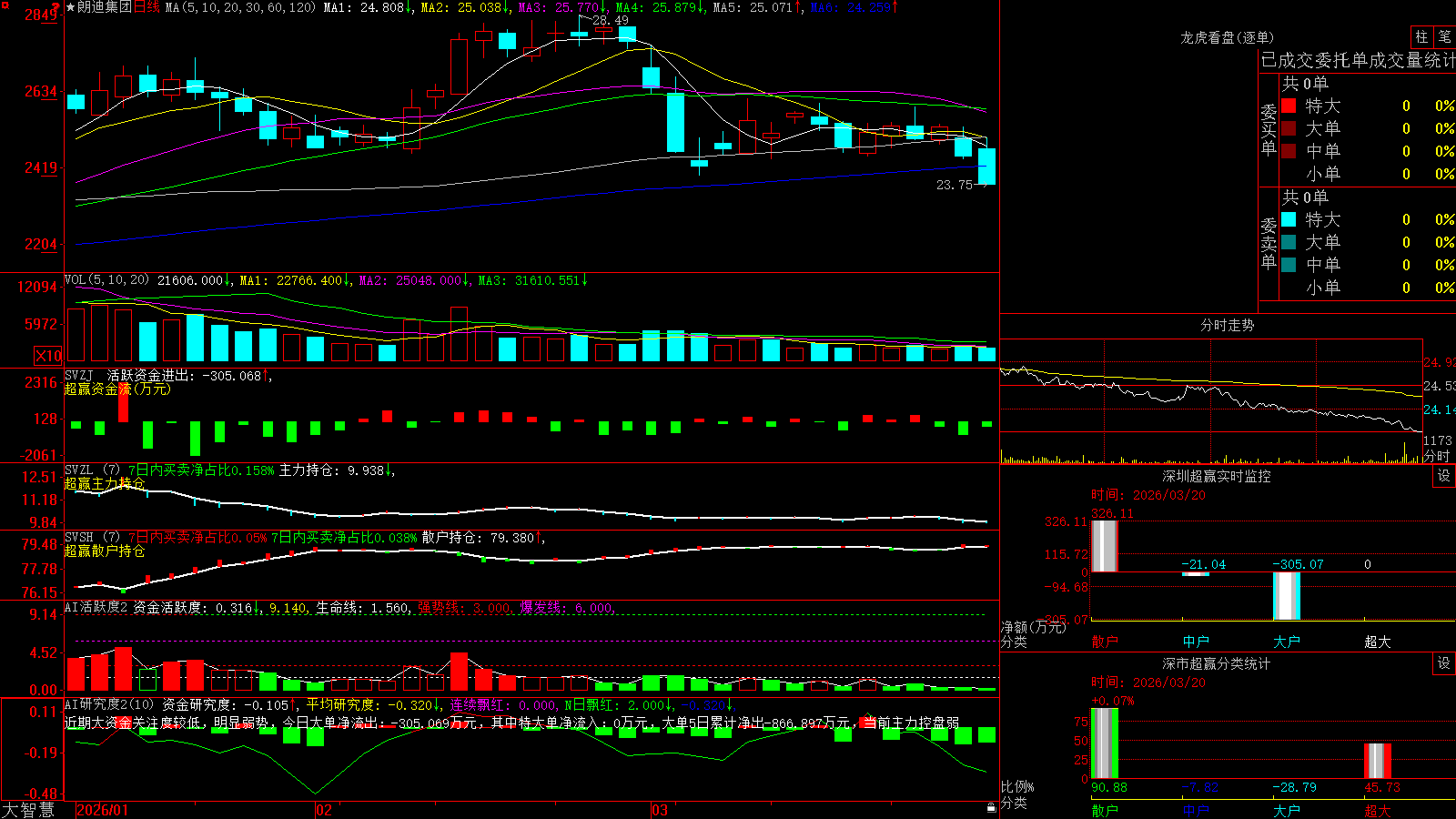The height and width of the screenshot is (819, 1456).
Task: Click the 散户 white bar in 深圳超赢实时监控
Action: (1105, 546)
